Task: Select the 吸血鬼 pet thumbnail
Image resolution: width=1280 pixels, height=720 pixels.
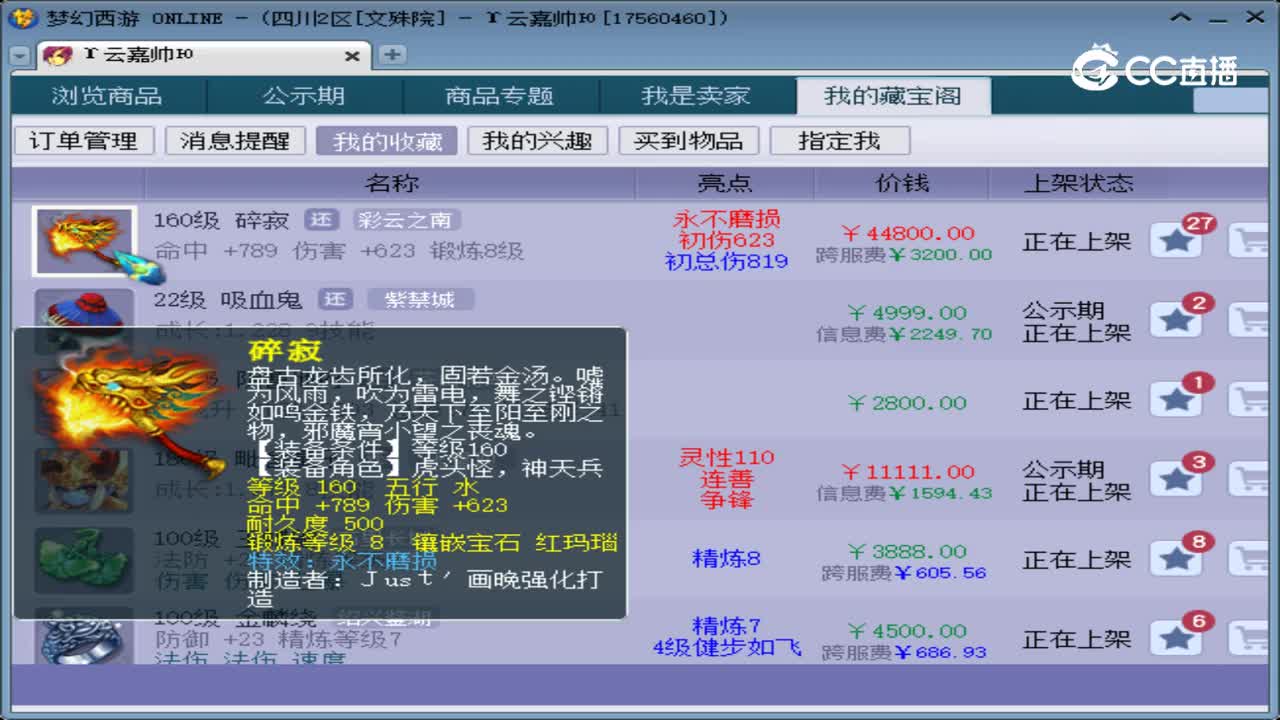Action: (84, 310)
